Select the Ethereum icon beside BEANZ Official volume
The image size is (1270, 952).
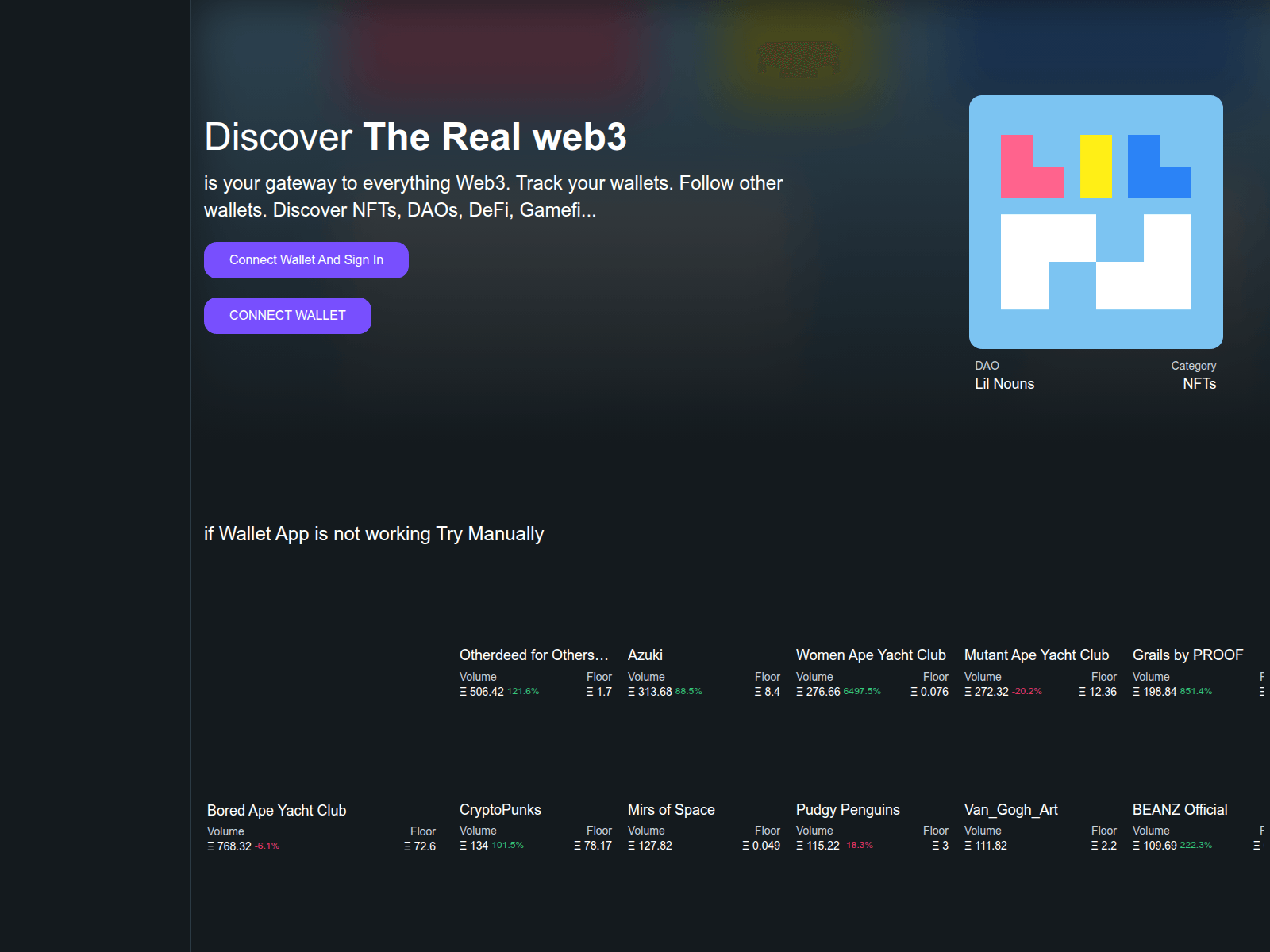click(1136, 846)
